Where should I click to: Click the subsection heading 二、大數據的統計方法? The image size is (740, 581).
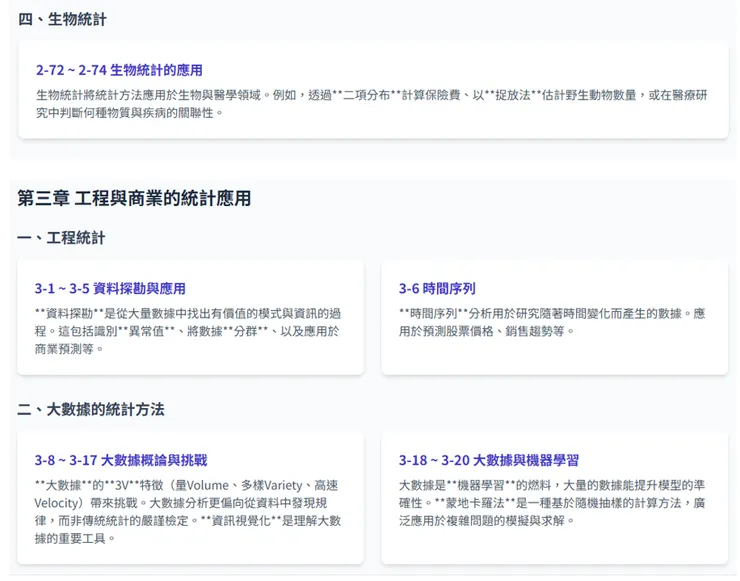[x=91, y=409]
